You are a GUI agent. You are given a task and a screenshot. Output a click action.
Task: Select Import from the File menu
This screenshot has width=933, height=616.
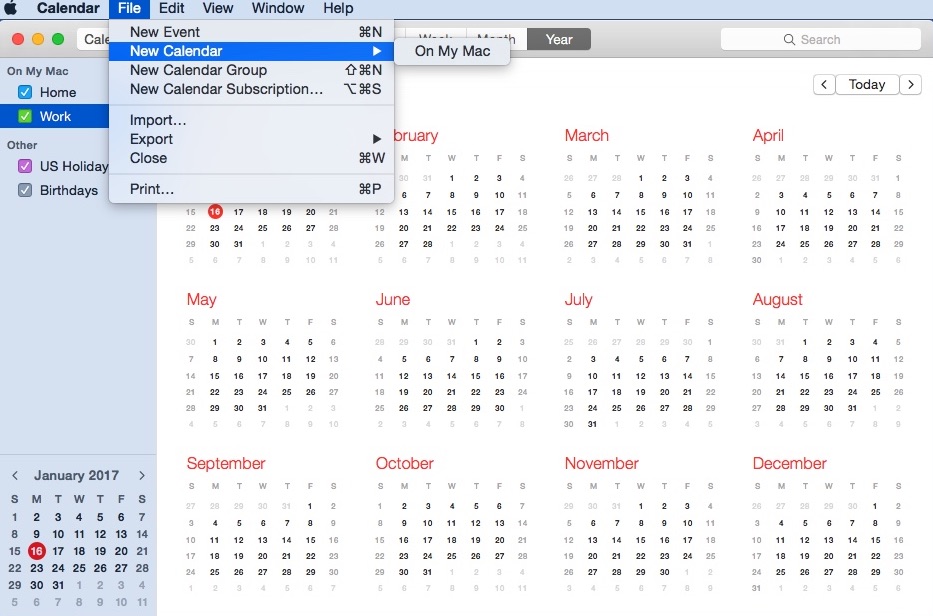coord(252,120)
